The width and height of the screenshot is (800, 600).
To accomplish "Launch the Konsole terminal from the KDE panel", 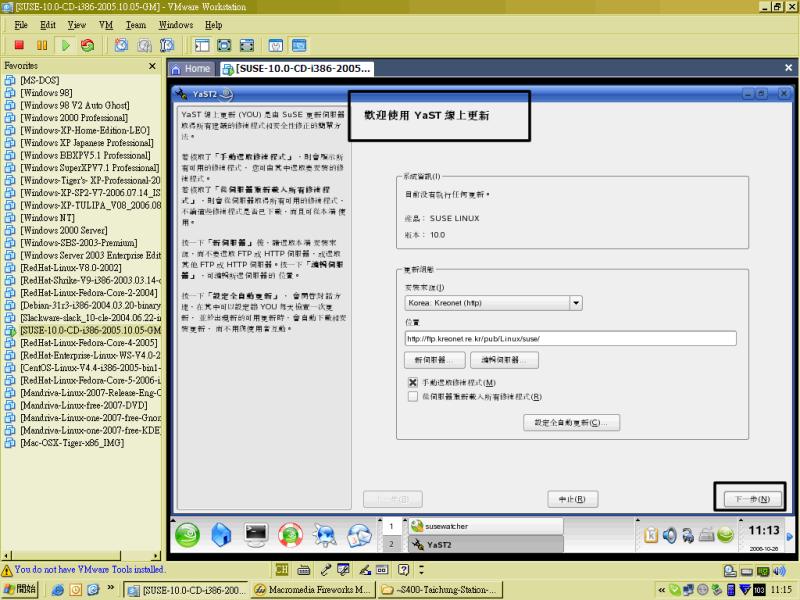I will coord(256,534).
